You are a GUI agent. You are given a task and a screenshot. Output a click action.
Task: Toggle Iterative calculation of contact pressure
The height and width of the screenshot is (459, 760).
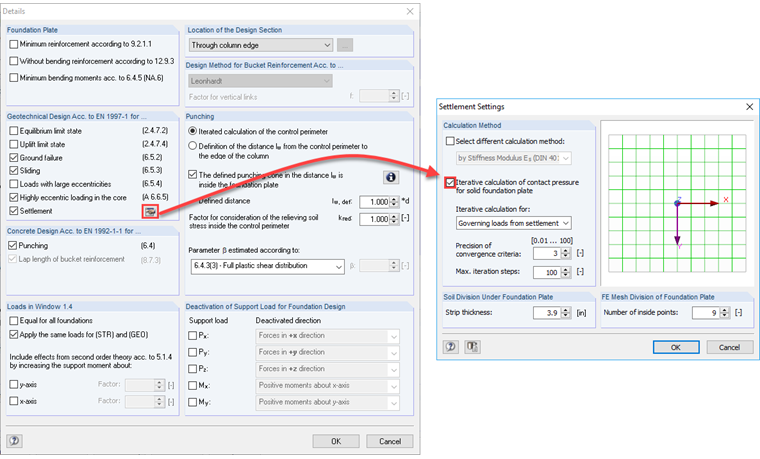coord(450,182)
